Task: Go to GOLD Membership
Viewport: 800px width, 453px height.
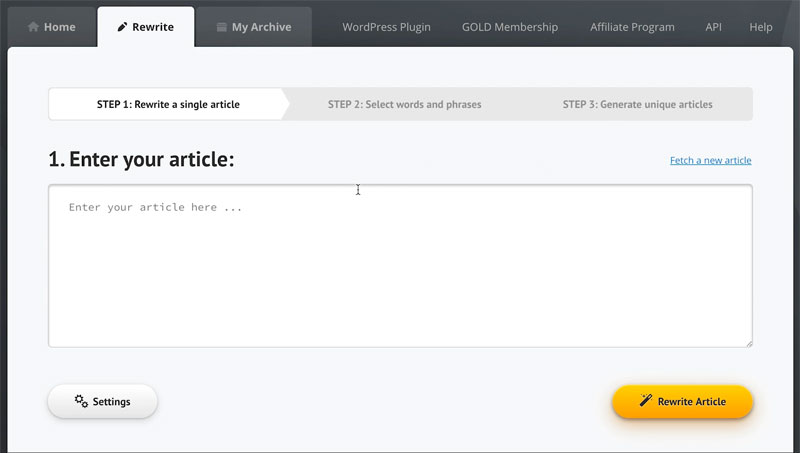Action: (x=510, y=27)
